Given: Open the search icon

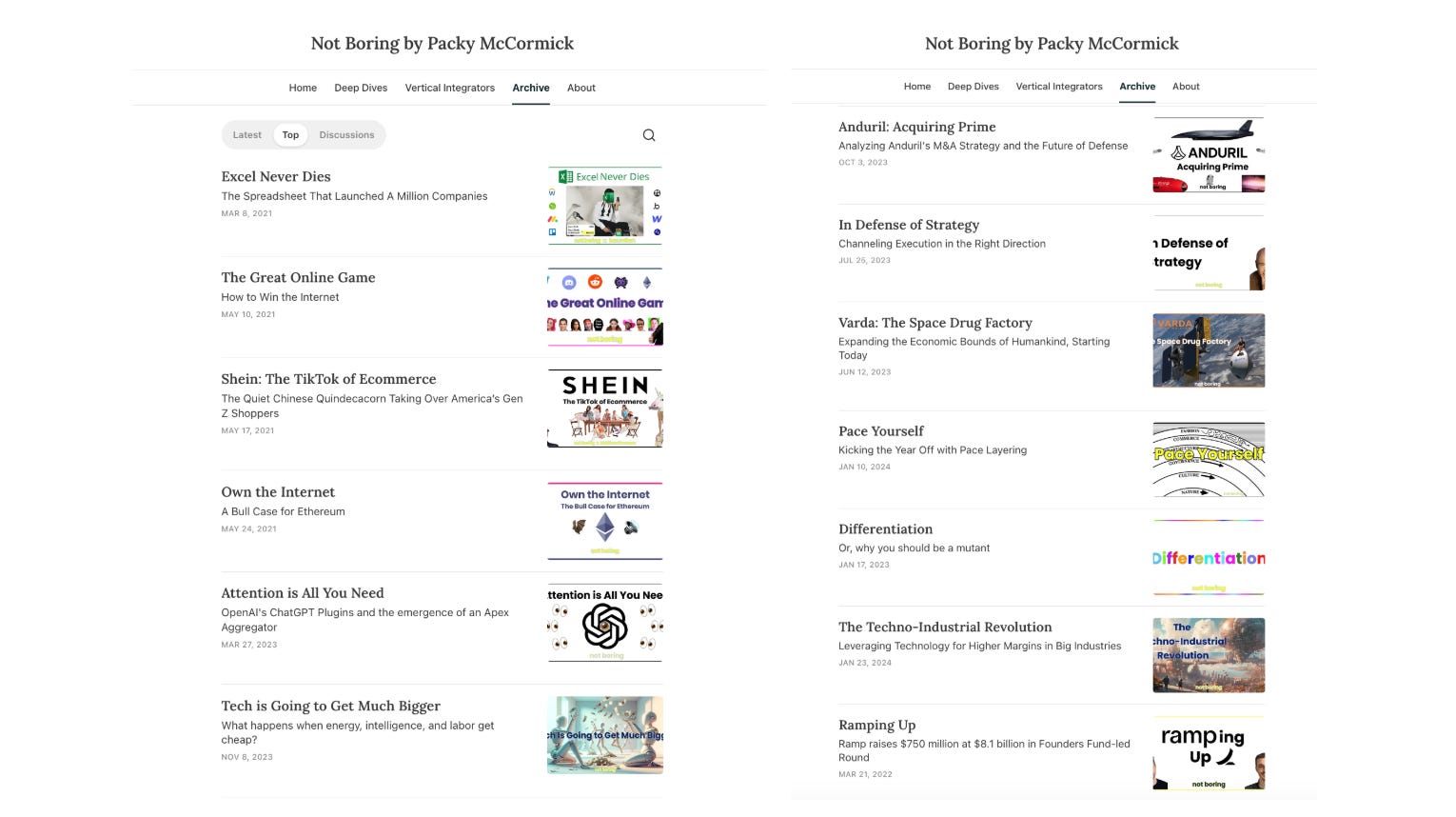Looking at the screenshot, I should coord(649,134).
